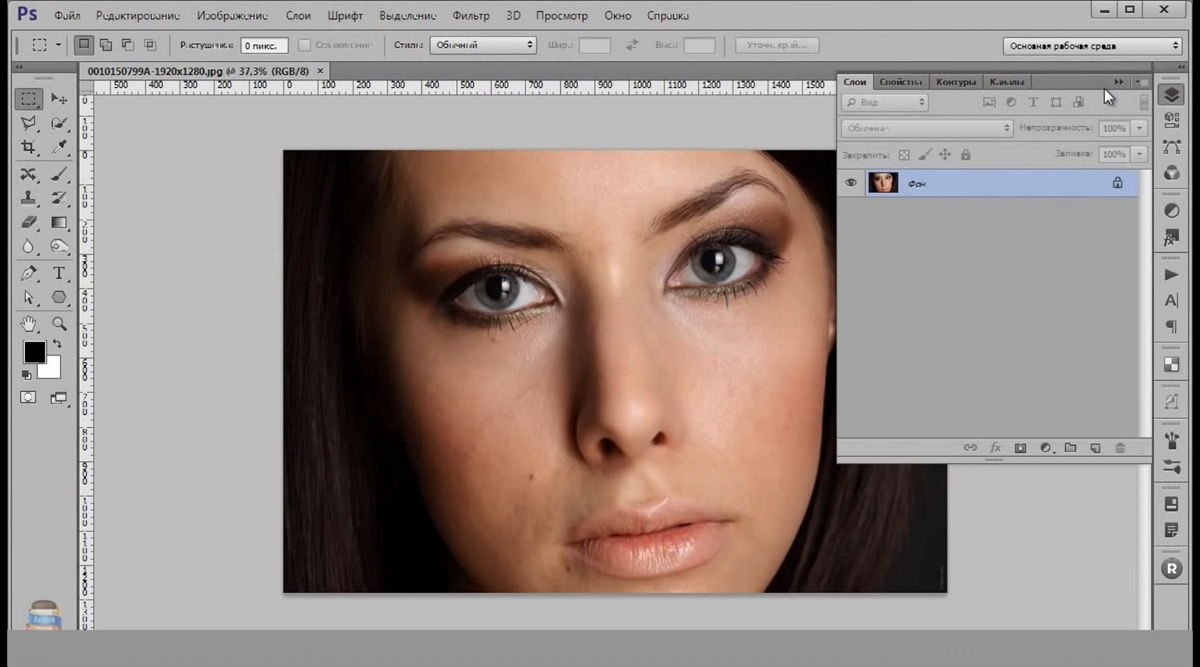Delete layer using trash icon
The width and height of the screenshot is (1200, 667).
(x=1120, y=448)
